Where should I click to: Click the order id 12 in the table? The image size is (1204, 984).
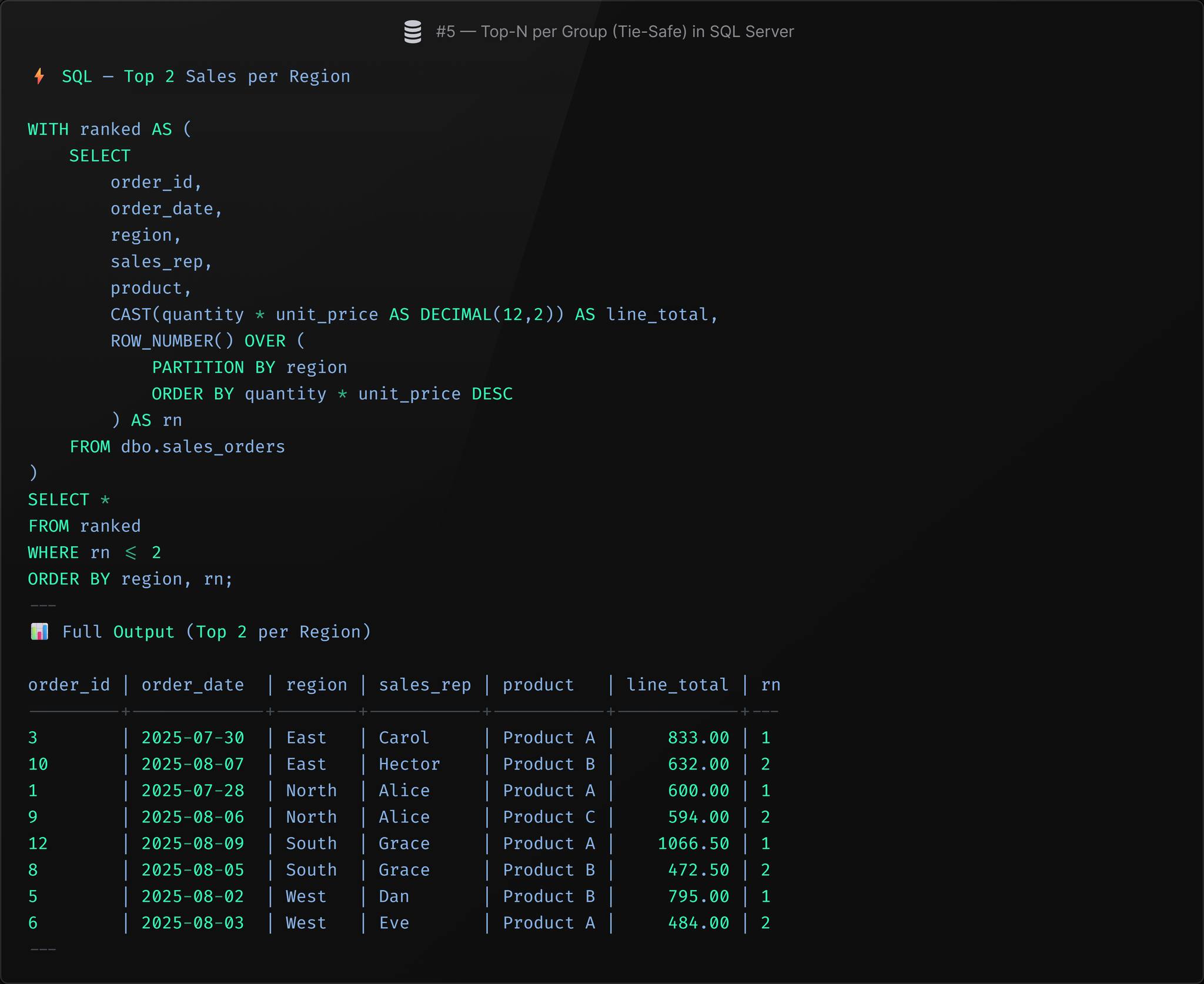click(38, 844)
